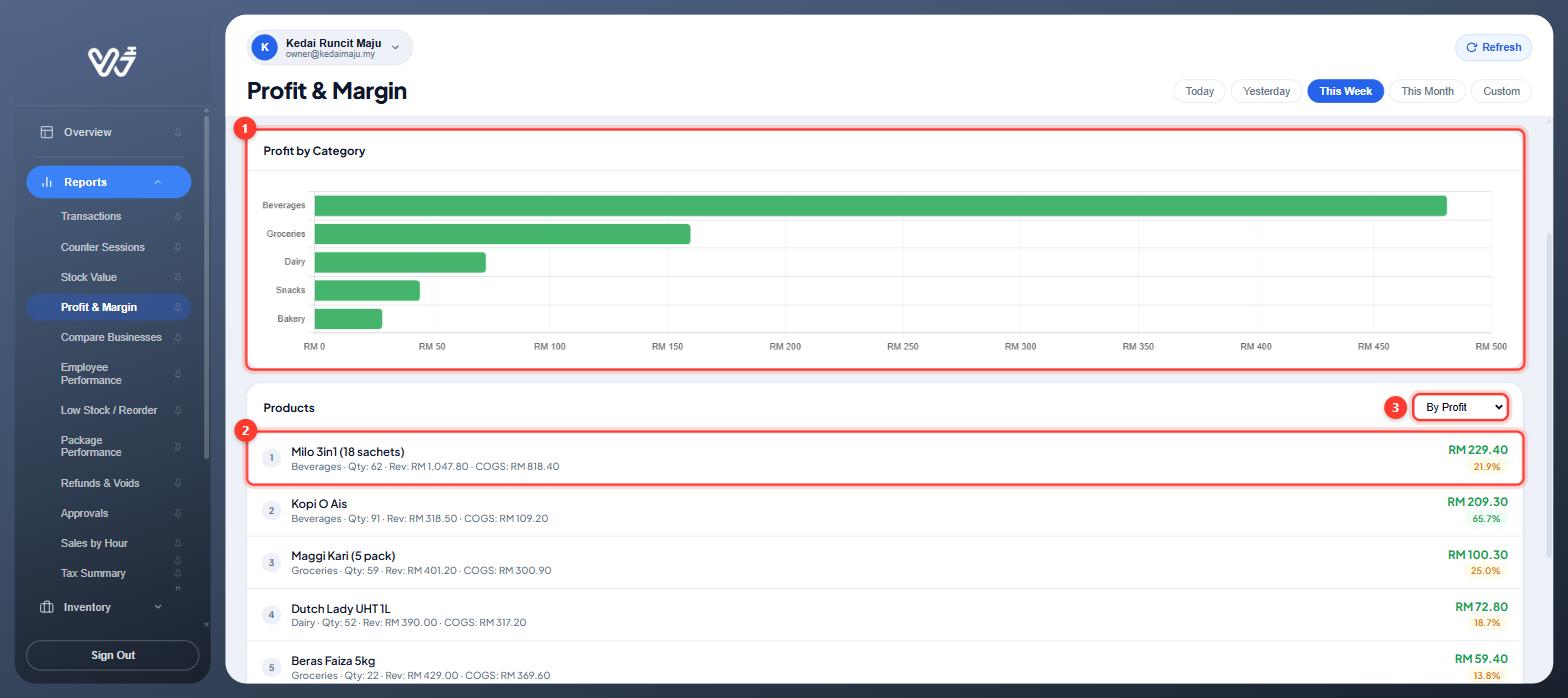The image size is (1568, 698).
Task: Click the K avatar for Kedai Runcit Maju
Action: [x=264, y=47]
